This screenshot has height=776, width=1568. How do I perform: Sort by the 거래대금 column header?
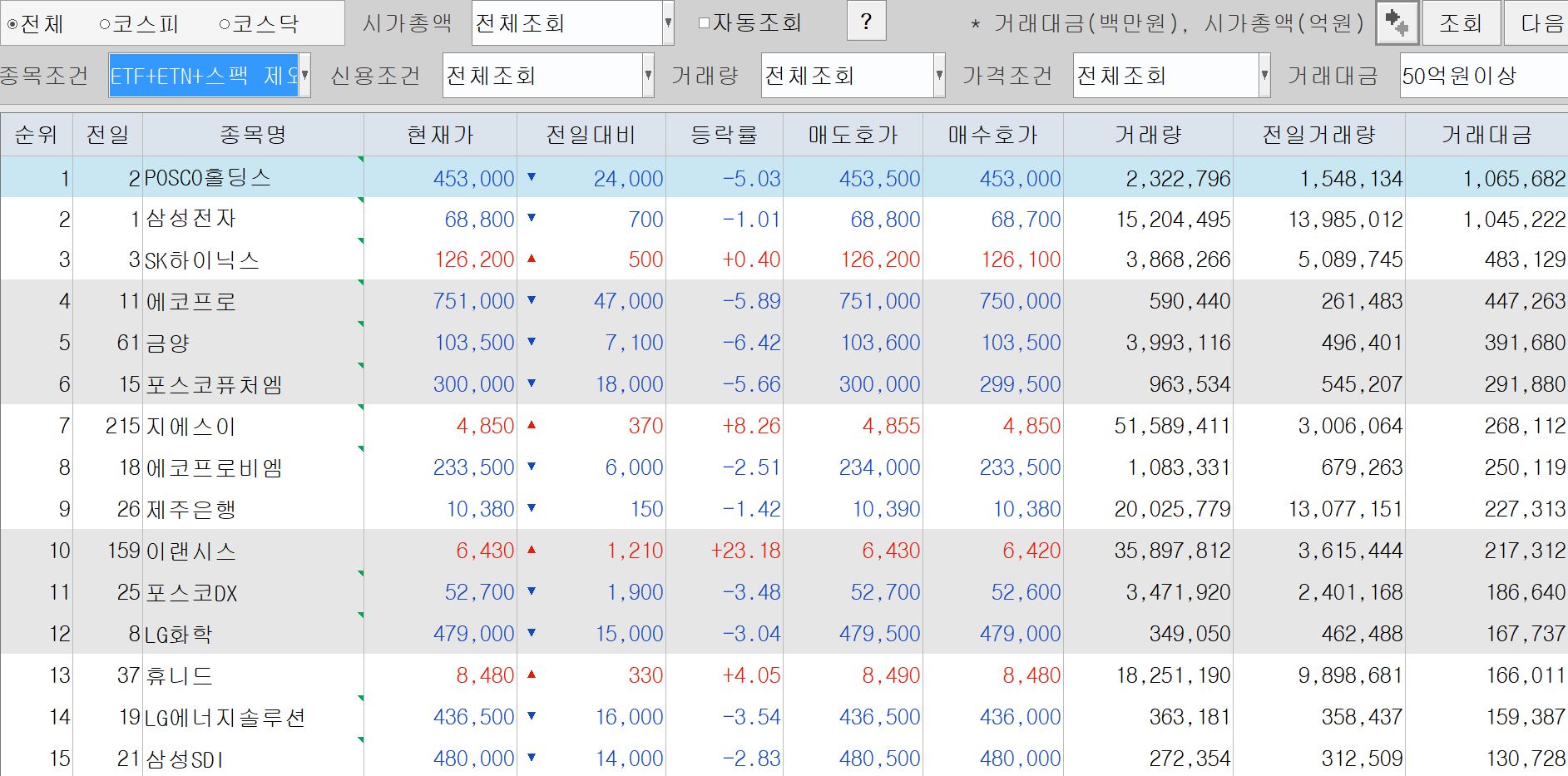pos(1488,134)
